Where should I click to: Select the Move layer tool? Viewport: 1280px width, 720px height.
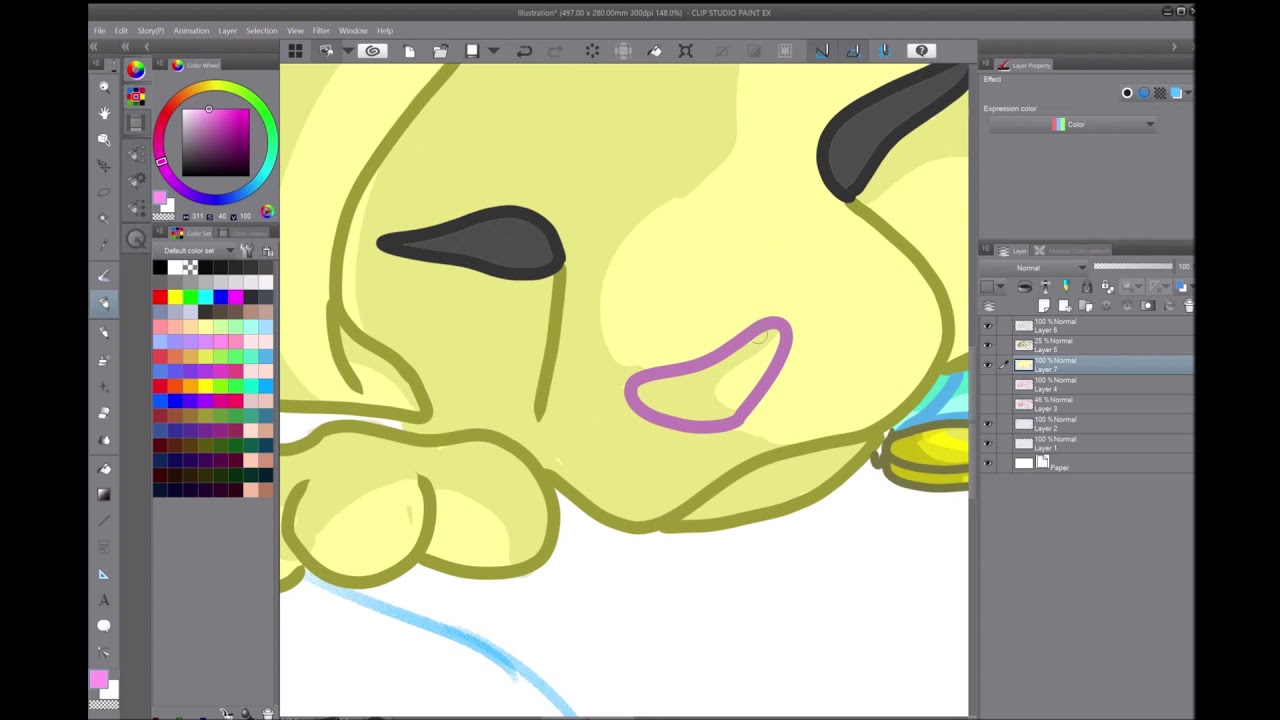[104, 165]
